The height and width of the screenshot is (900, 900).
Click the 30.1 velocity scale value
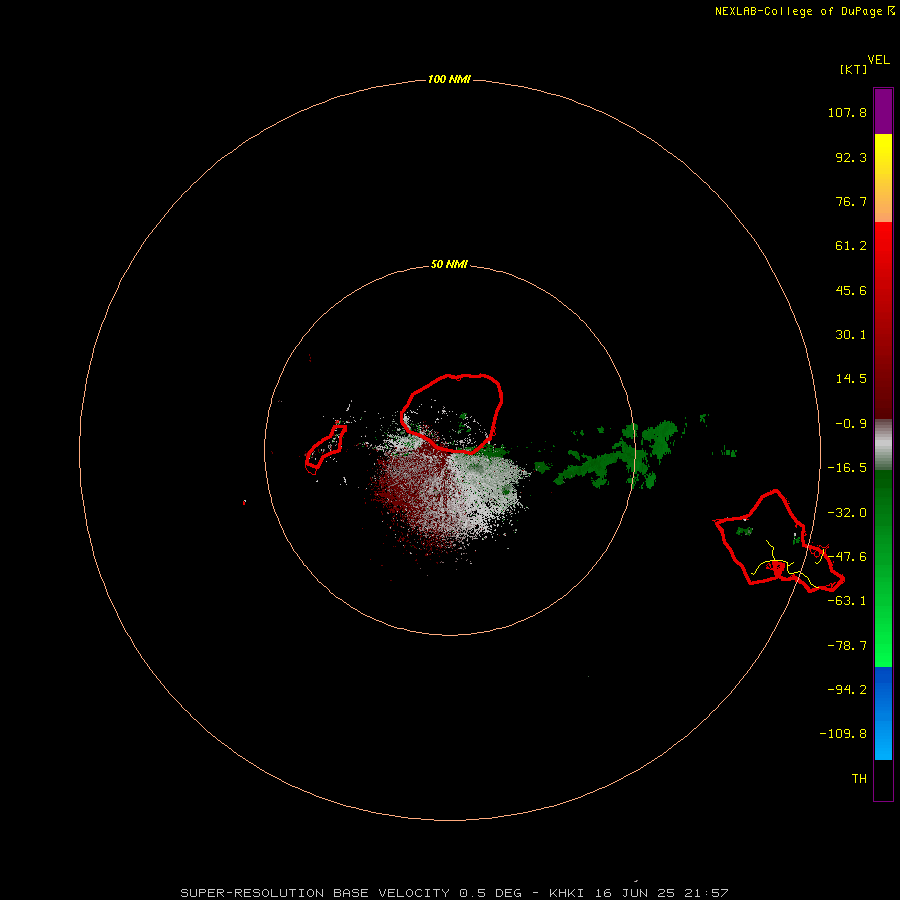click(x=851, y=335)
